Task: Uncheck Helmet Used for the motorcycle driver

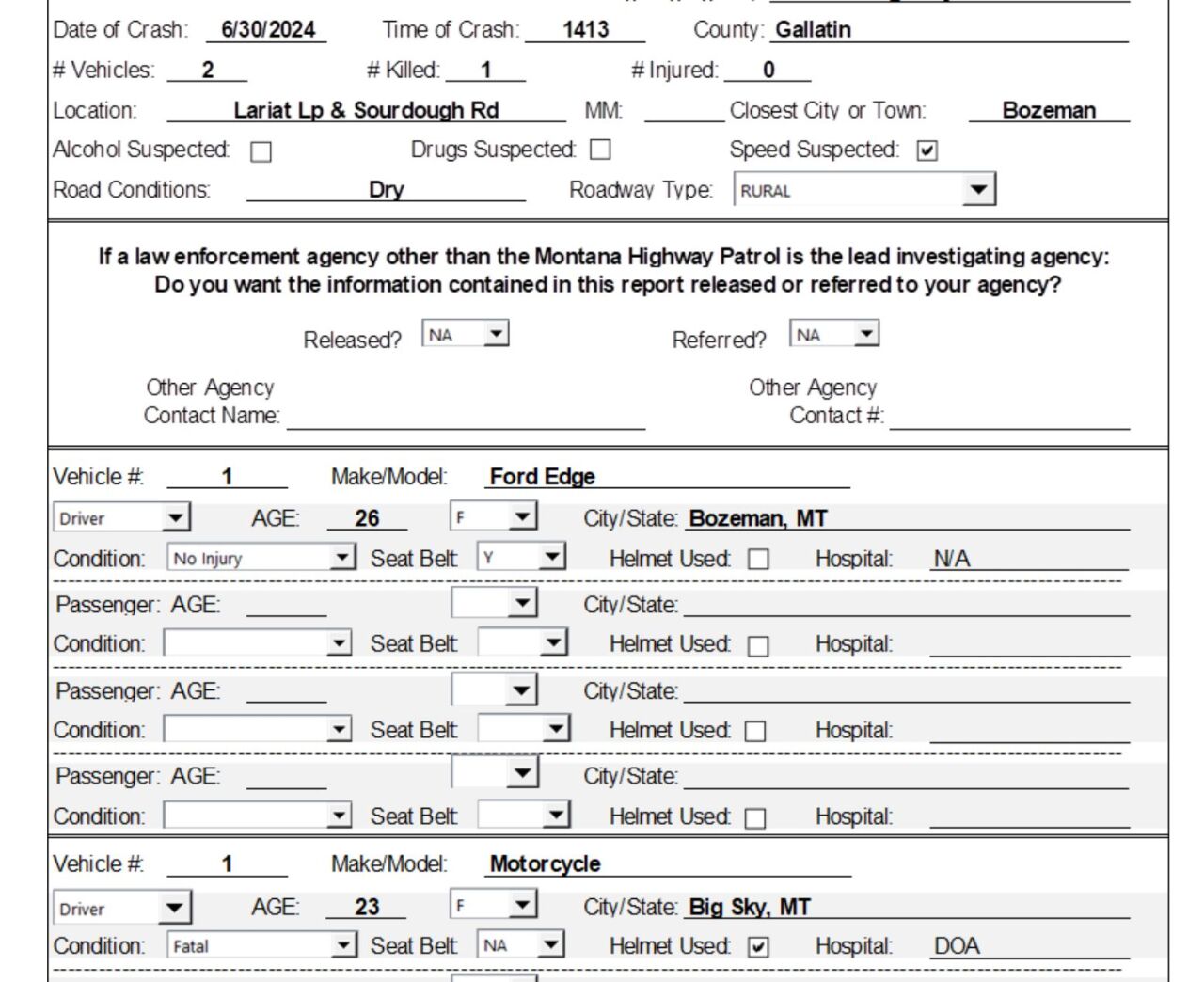Action: point(758,947)
